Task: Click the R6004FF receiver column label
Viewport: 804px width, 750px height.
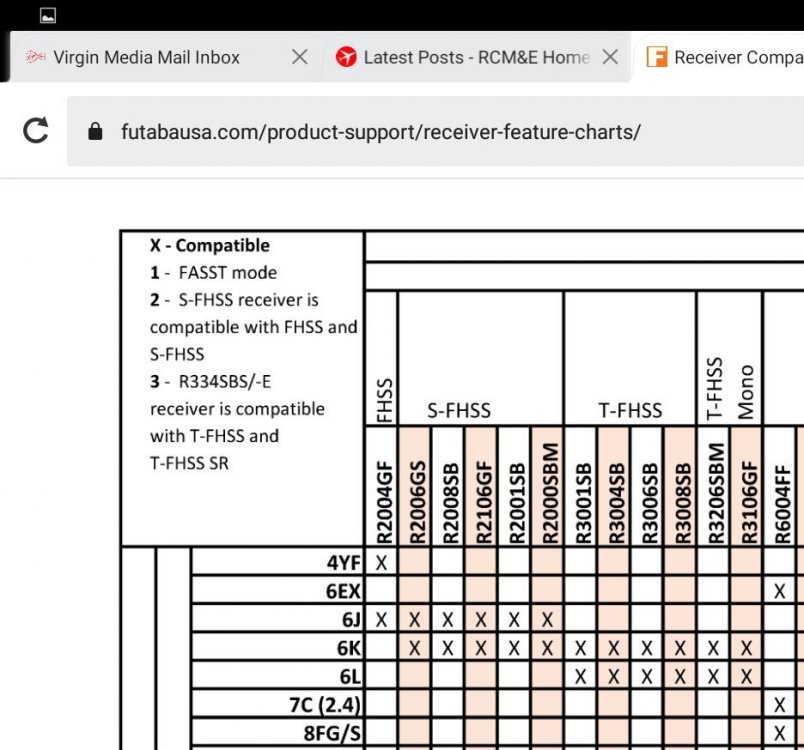Action: [x=782, y=504]
